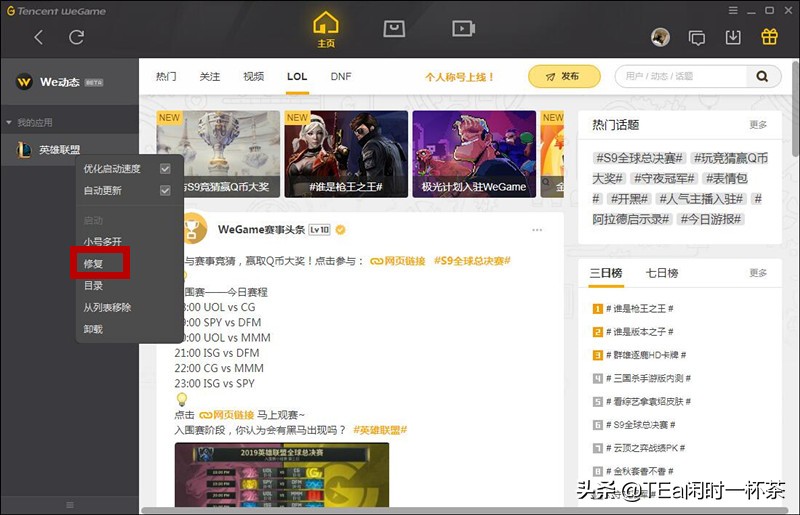Click the search magnifier icon
The height and width of the screenshot is (515, 800).
(762, 76)
